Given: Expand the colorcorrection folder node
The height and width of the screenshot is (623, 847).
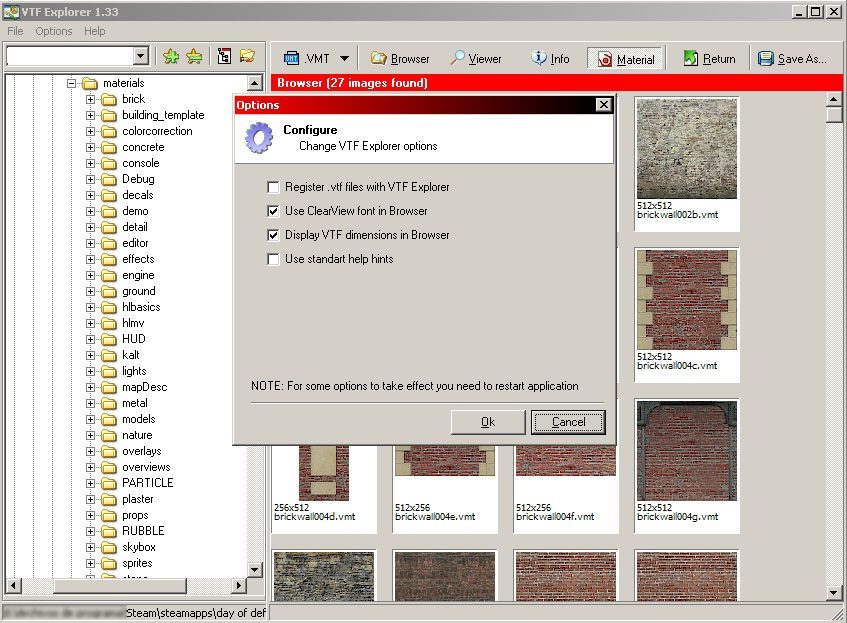Looking at the screenshot, I should [90, 131].
